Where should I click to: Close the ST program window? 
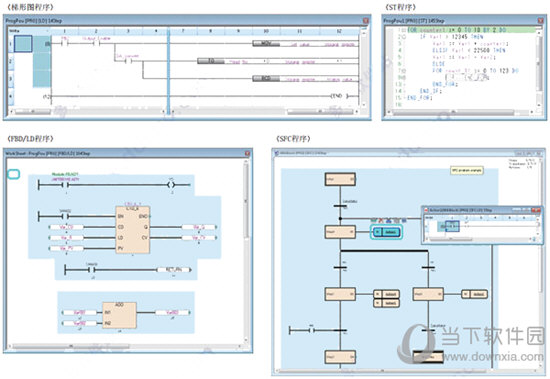tap(541, 21)
